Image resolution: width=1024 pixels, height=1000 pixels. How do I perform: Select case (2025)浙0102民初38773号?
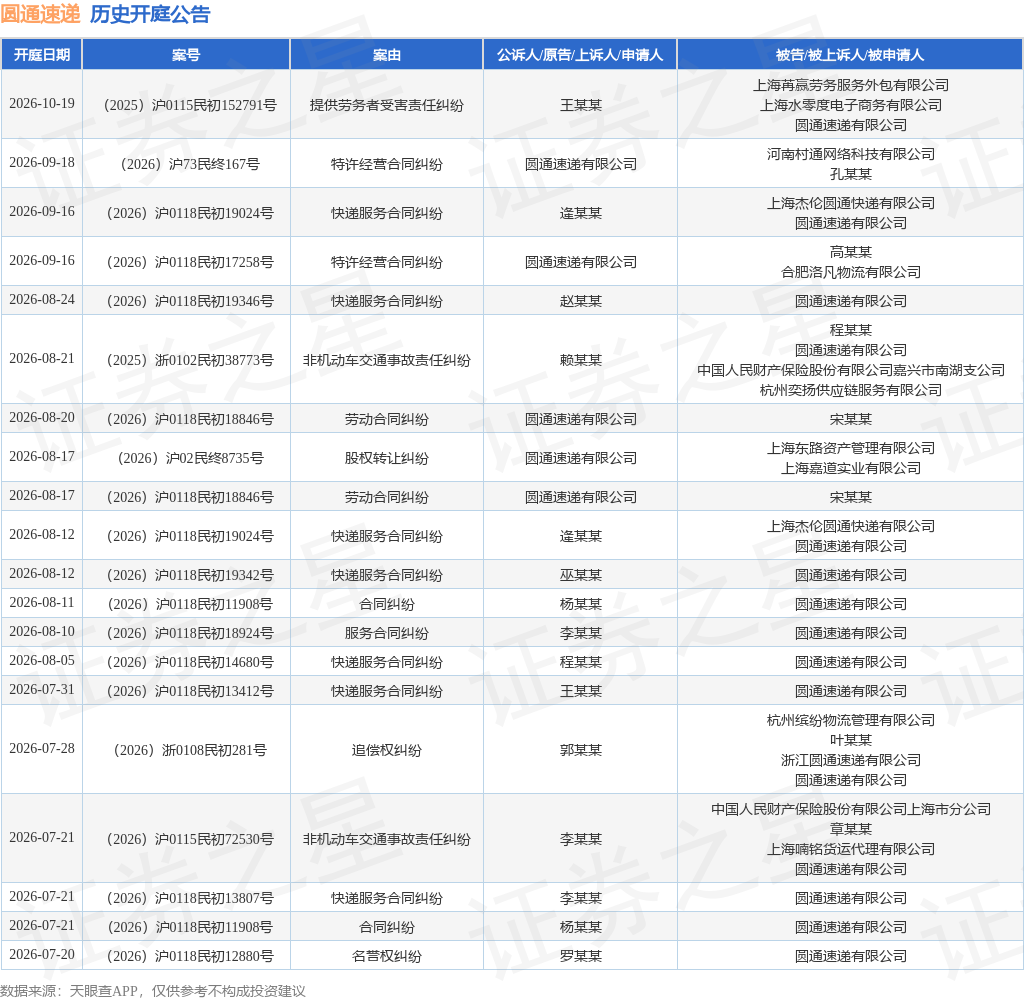189,360
